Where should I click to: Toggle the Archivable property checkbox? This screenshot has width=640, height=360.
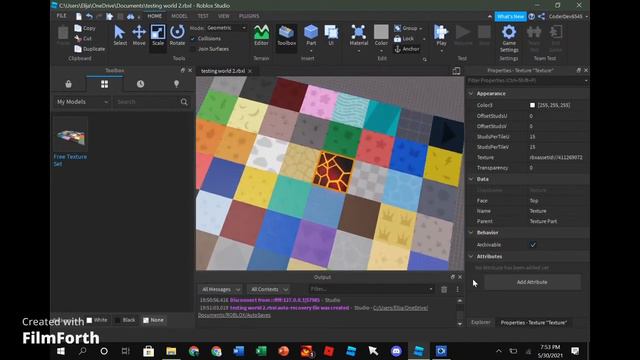tap(533, 245)
